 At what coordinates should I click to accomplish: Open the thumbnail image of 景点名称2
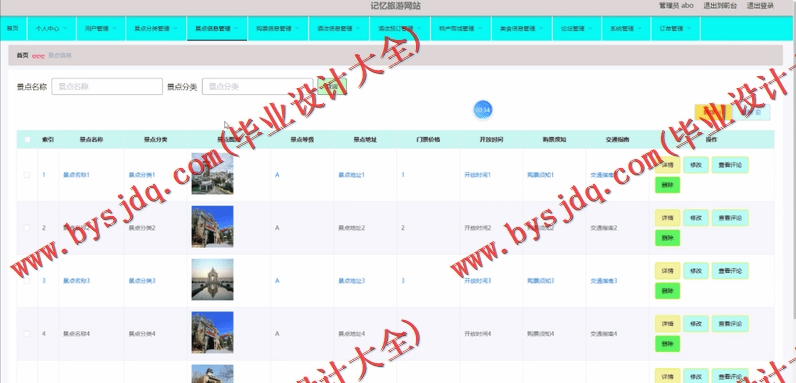point(212,227)
